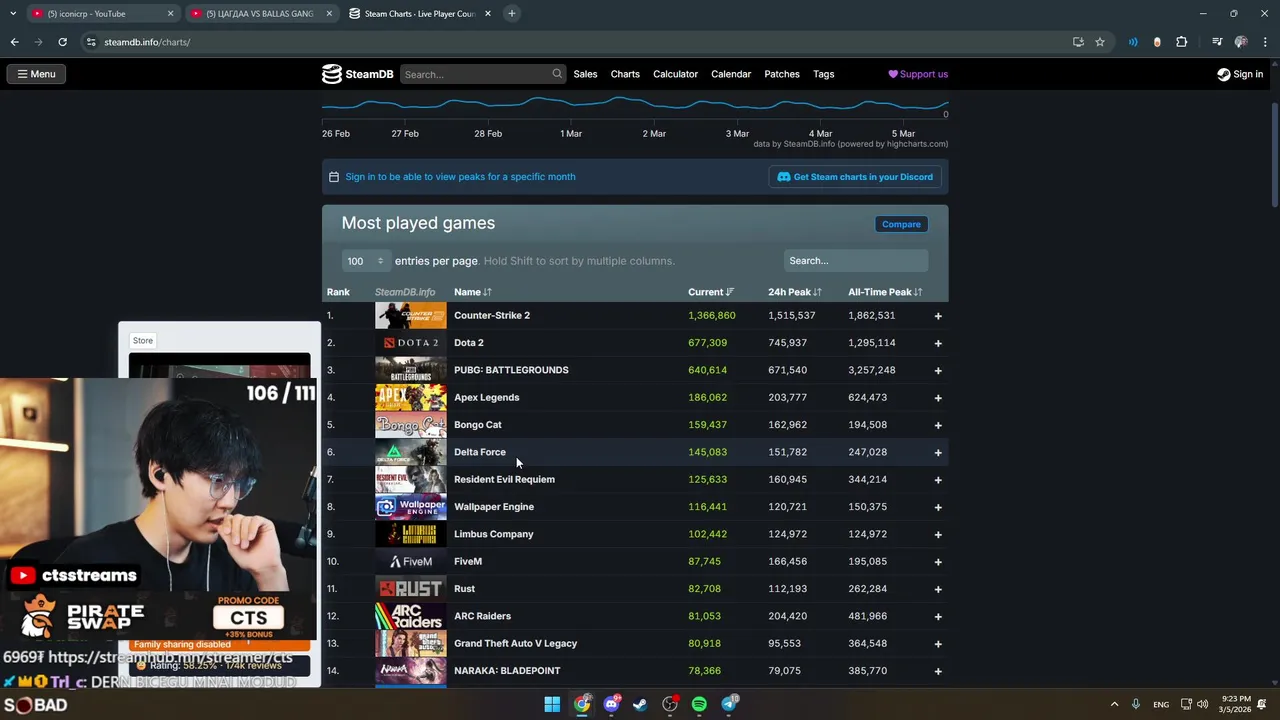Click the add plus icon for Dota 2
The width and height of the screenshot is (1280, 720).
[x=937, y=343]
